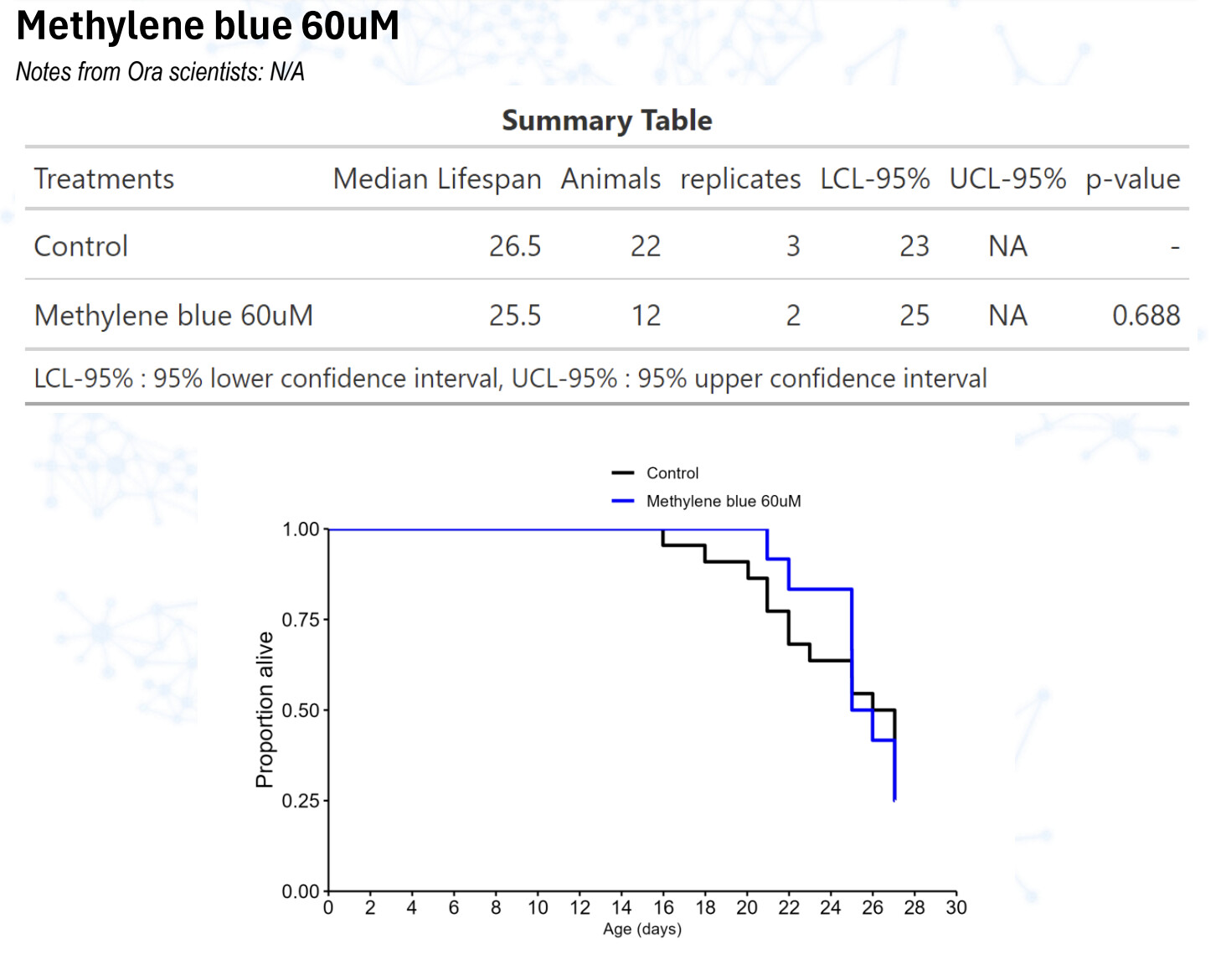Click the Methylene blue 60uM page heading
The image size is (1226, 980).
(x=208, y=26)
